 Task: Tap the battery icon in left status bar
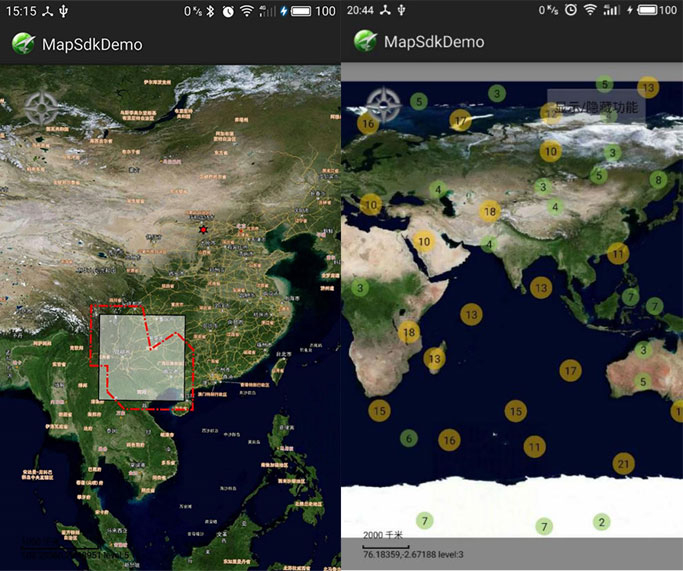tap(301, 11)
